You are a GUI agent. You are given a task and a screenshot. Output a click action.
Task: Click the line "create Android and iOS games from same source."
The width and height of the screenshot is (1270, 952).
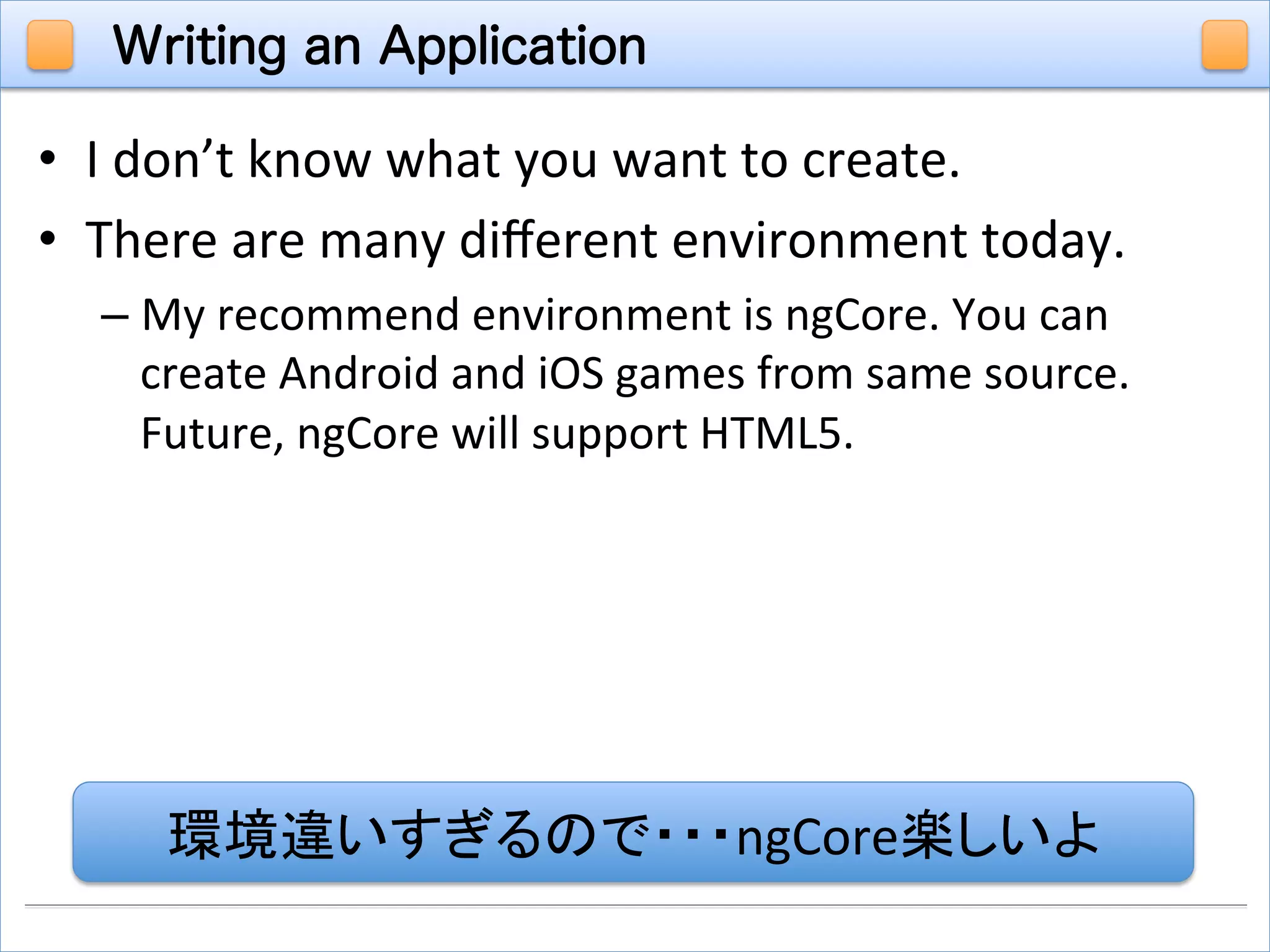point(634,374)
